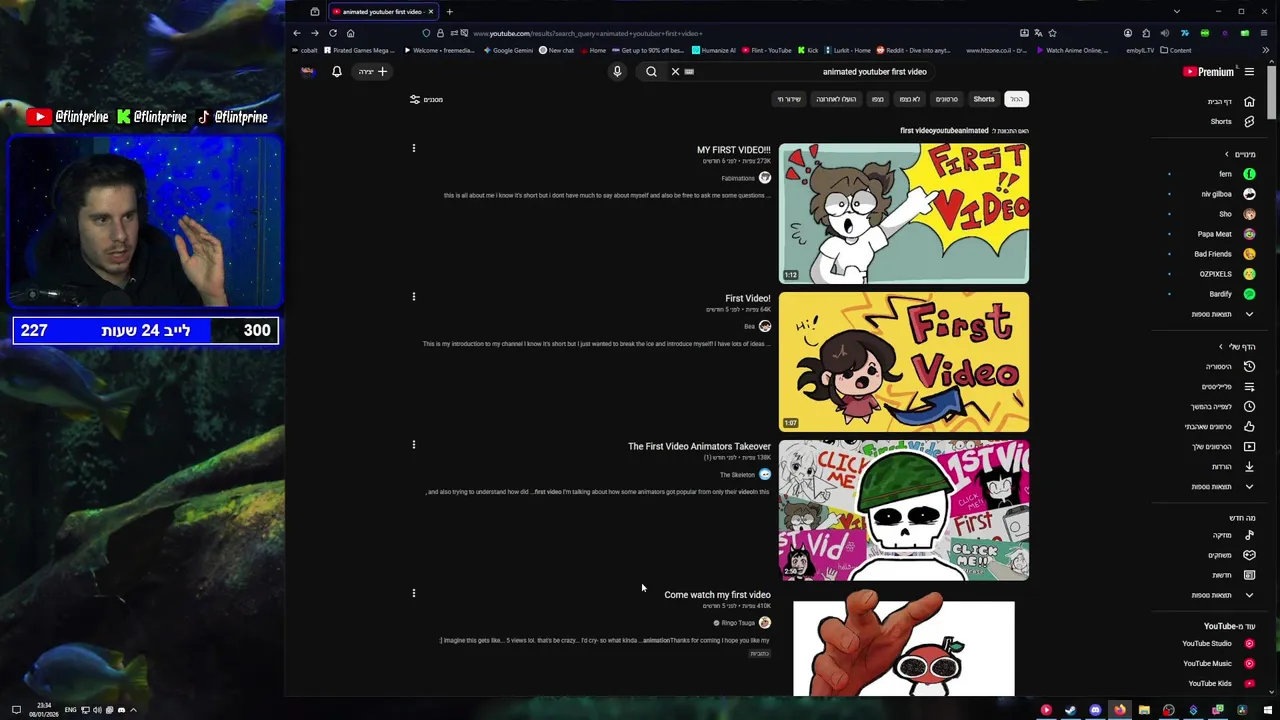Open the Music icon under Explore

coord(1249,535)
